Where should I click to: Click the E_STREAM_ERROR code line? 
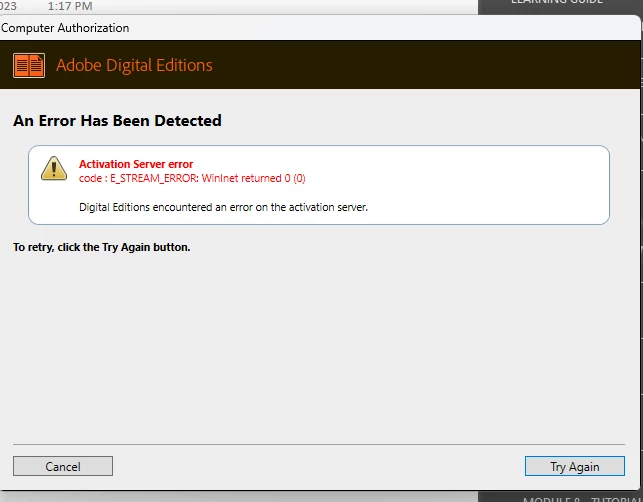192,178
